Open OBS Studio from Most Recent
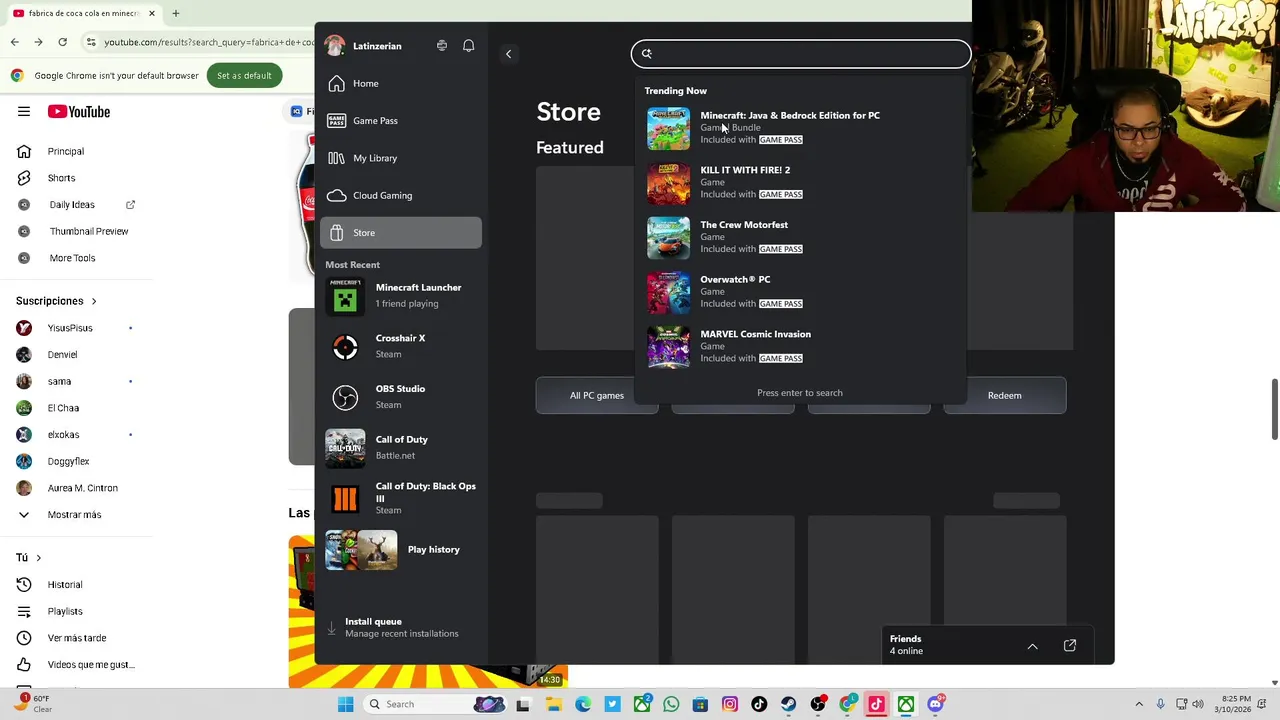This screenshot has width=1280, height=720. [400, 397]
